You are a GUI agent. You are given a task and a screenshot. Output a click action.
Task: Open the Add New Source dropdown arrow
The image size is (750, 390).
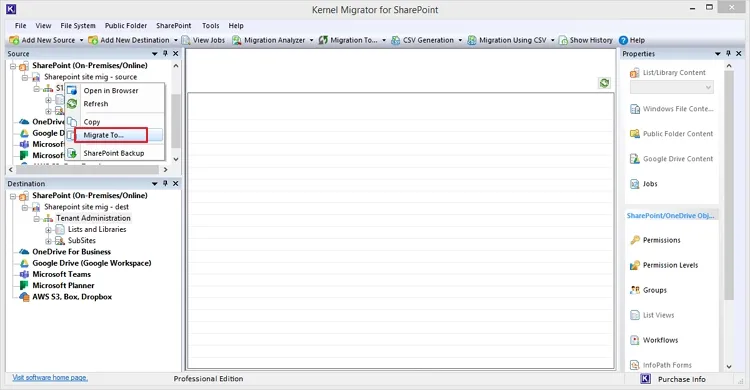tap(81, 40)
